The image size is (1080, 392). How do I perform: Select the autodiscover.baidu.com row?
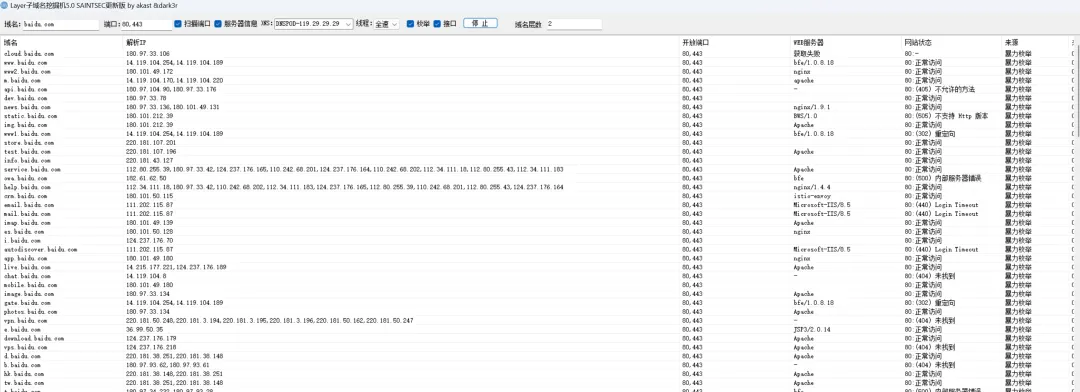click(x=537, y=249)
